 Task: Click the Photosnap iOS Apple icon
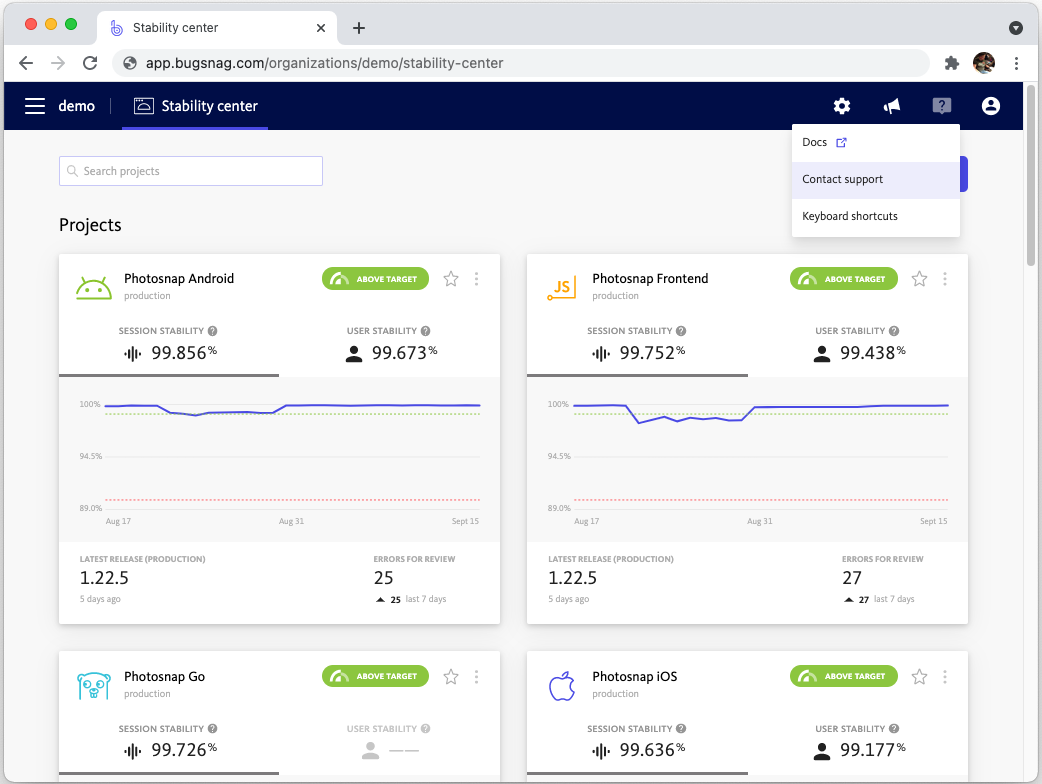tap(562, 686)
